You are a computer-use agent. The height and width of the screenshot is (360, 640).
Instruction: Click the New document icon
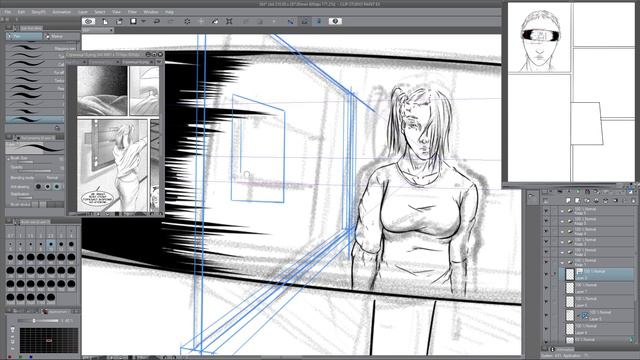pos(105,21)
